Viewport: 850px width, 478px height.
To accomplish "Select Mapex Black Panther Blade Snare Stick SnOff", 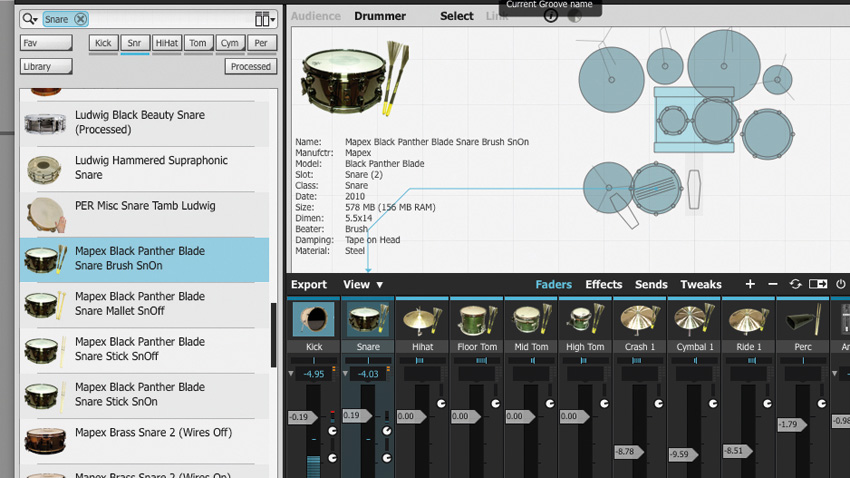I will (x=144, y=350).
